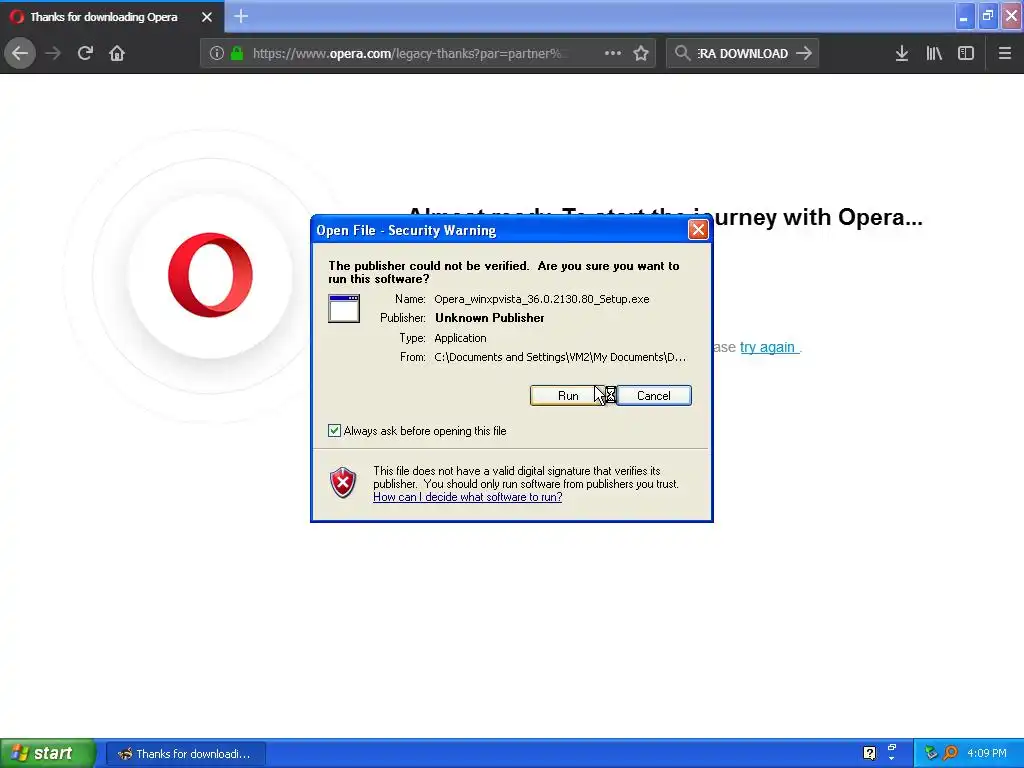1024x768 pixels.
Task: Reload the page with the refresh icon
Action: tap(85, 53)
